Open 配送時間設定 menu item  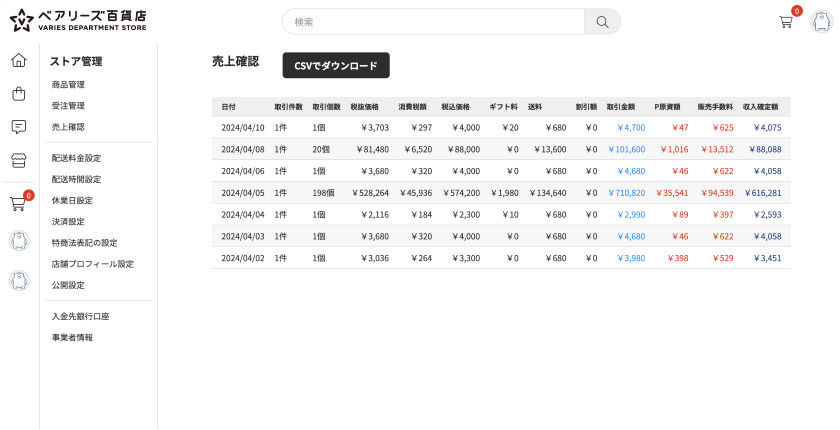tap(76, 179)
